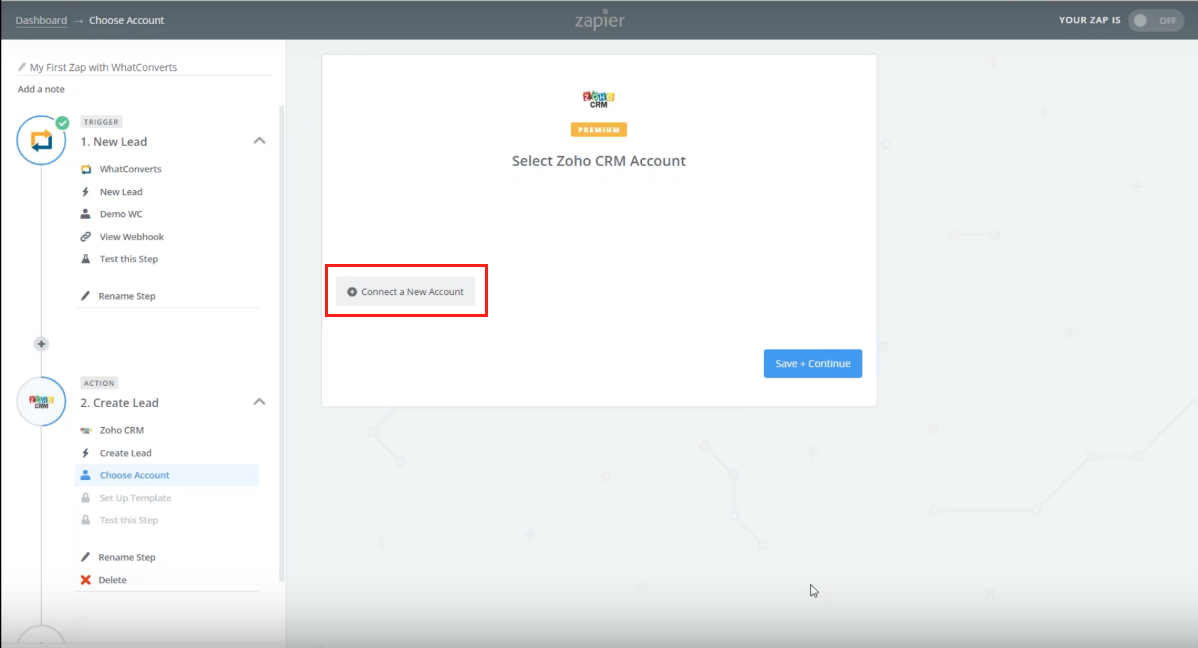Image resolution: width=1198 pixels, height=648 pixels.
Task: Click lightning icon beside Create Lead
Action: [86, 453]
